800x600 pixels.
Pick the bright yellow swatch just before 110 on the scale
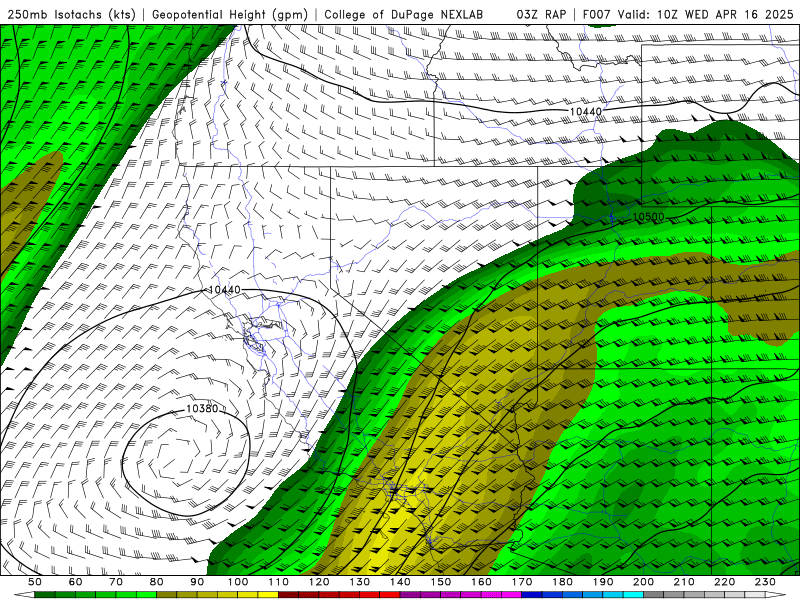tap(268, 595)
